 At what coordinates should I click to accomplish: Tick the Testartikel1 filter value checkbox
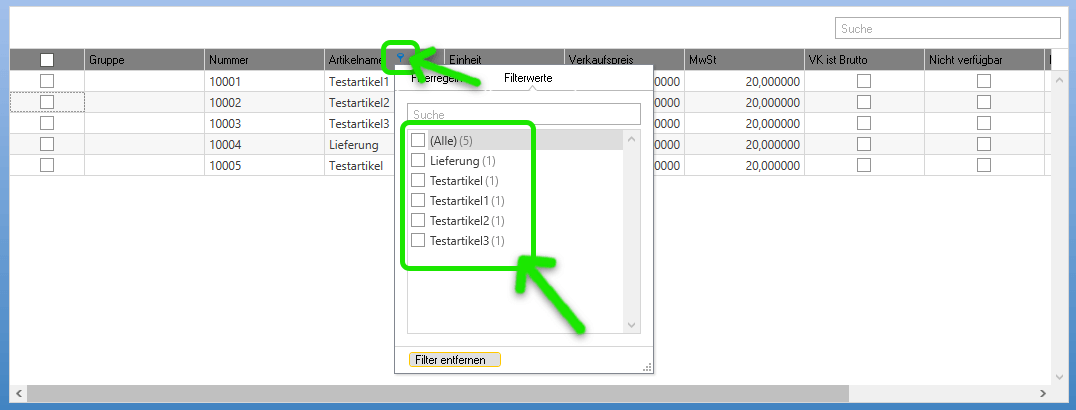point(418,201)
